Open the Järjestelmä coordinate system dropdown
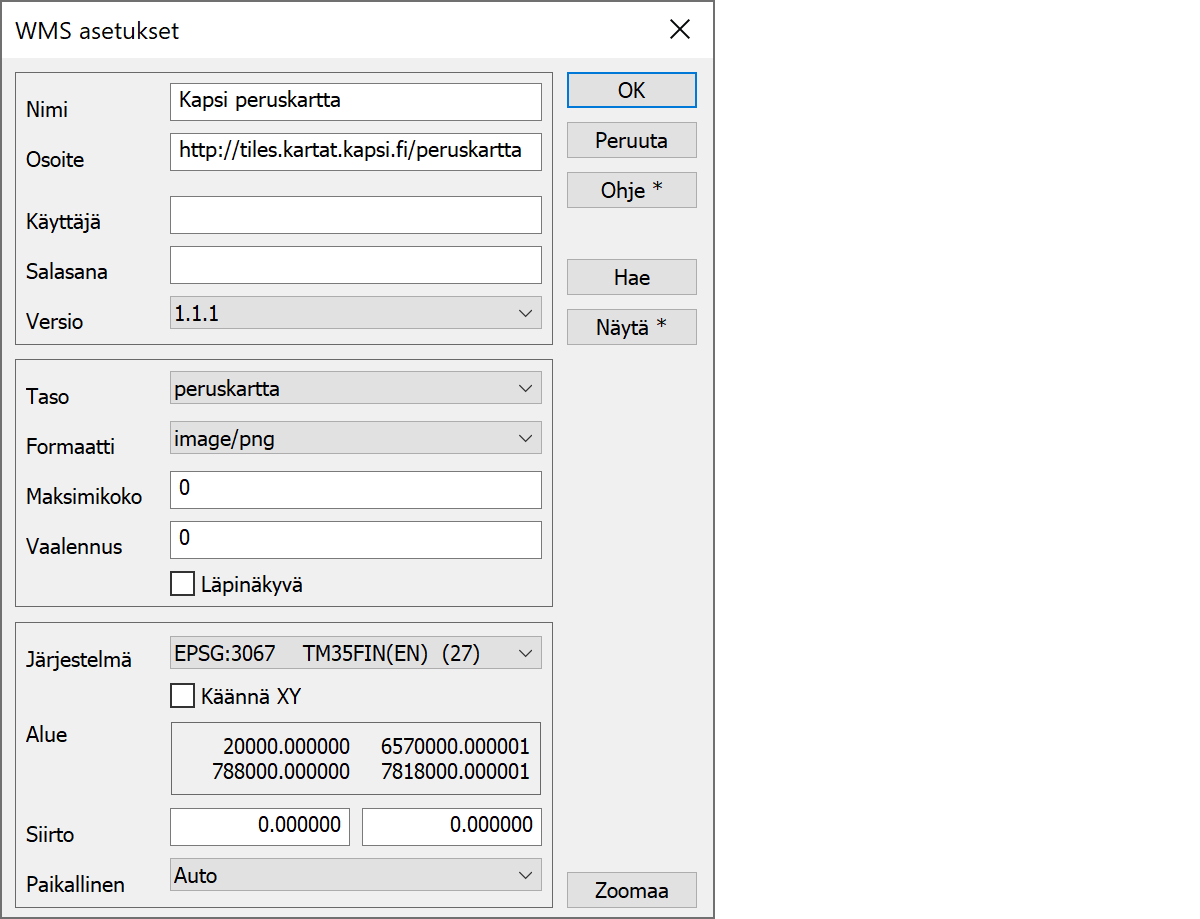This screenshot has height=919, width=1200. pos(355,653)
